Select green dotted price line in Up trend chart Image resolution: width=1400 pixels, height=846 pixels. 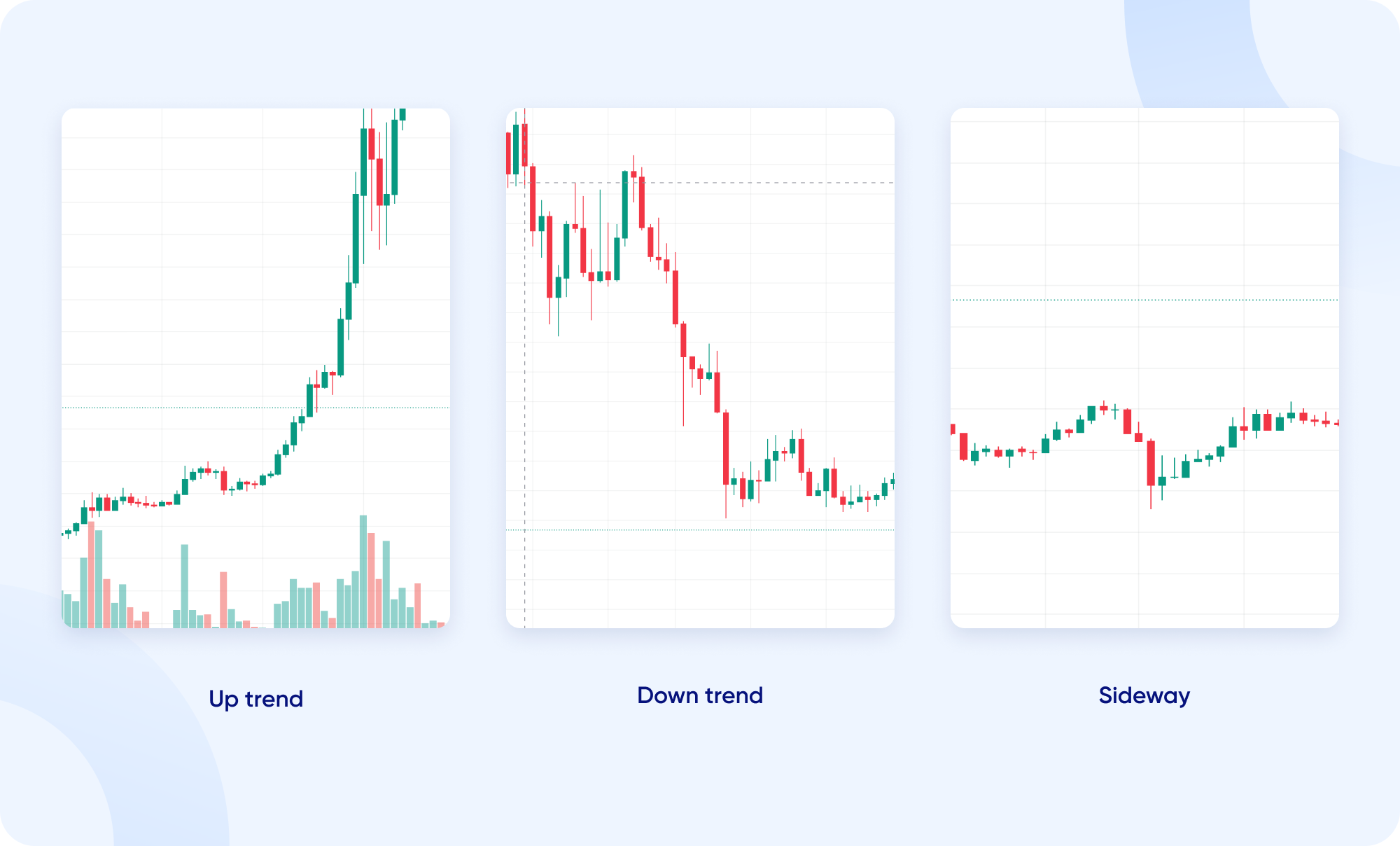175,408
